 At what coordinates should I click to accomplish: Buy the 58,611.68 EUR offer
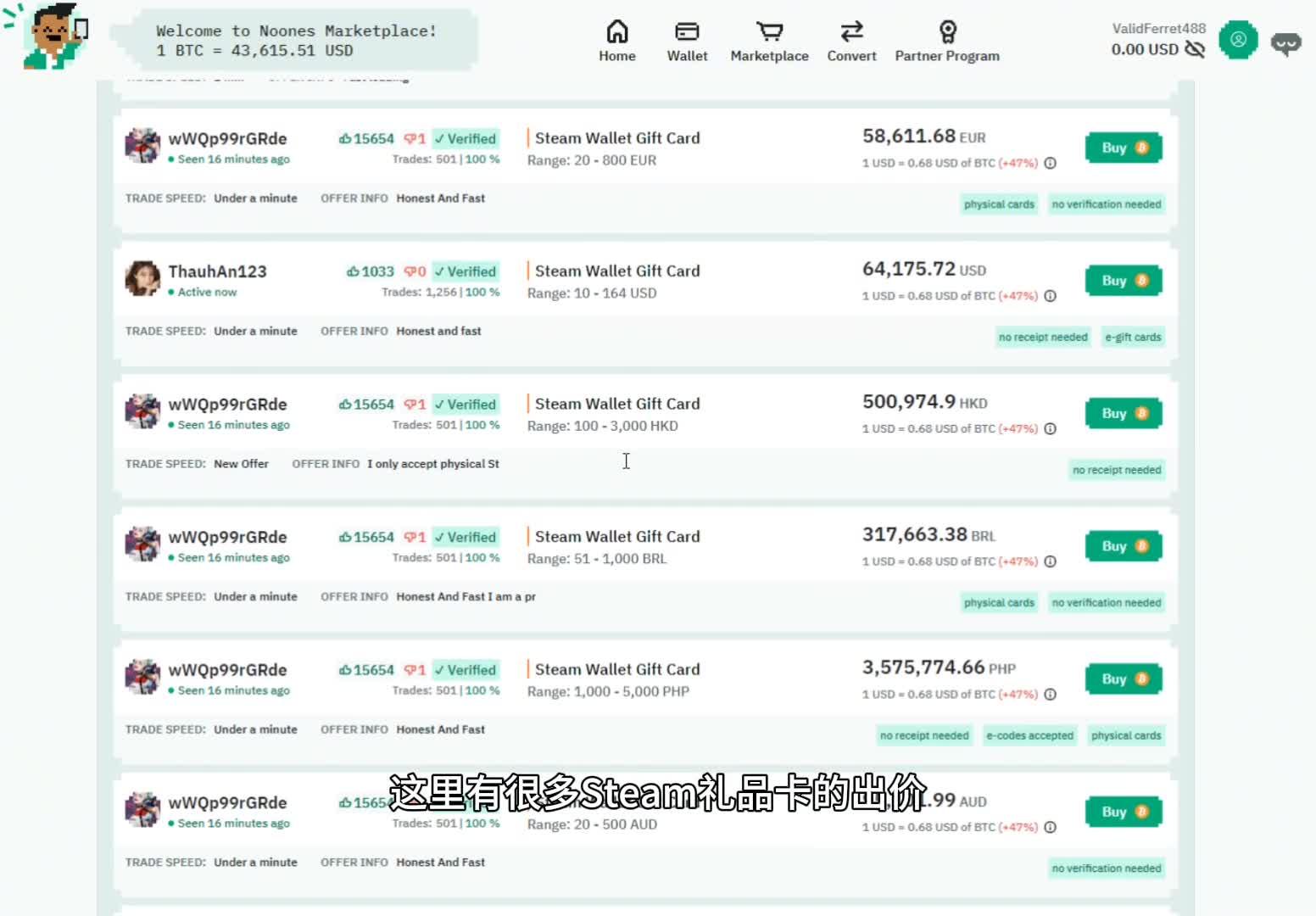pyautogui.click(x=1124, y=148)
